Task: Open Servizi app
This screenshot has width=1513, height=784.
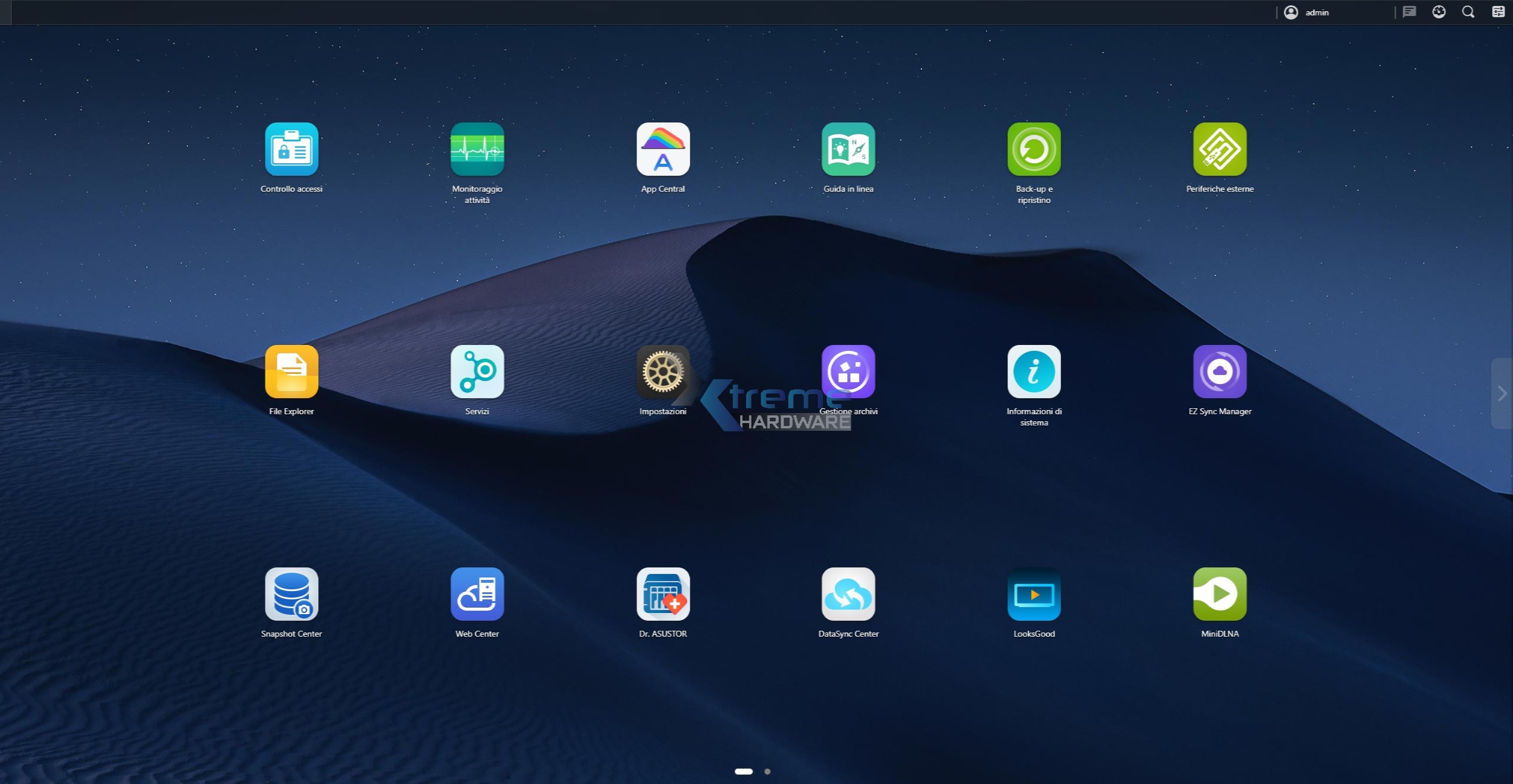Action: pos(477,372)
